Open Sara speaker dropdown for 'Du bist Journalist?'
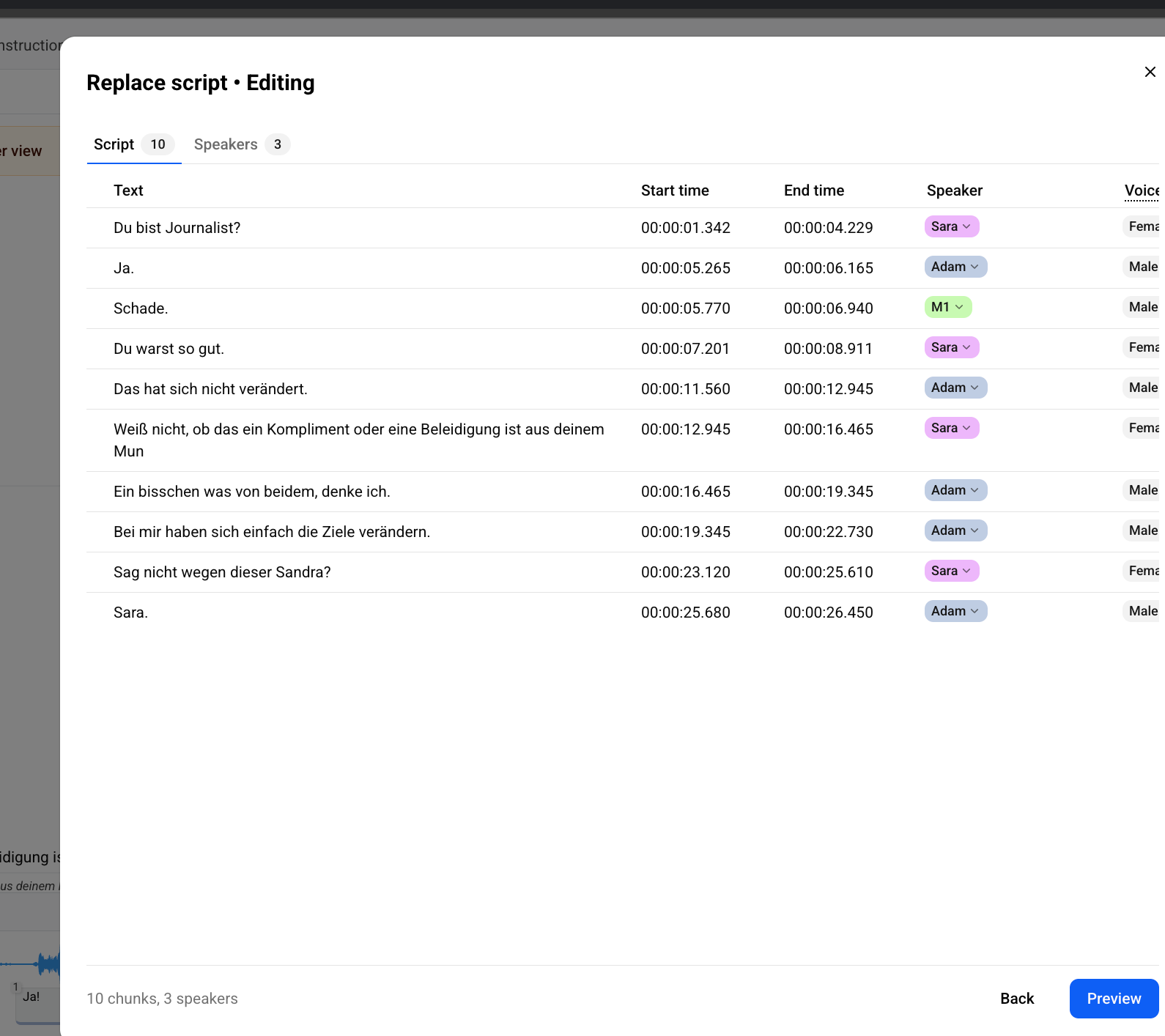The height and width of the screenshot is (1036, 1165). point(951,226)
